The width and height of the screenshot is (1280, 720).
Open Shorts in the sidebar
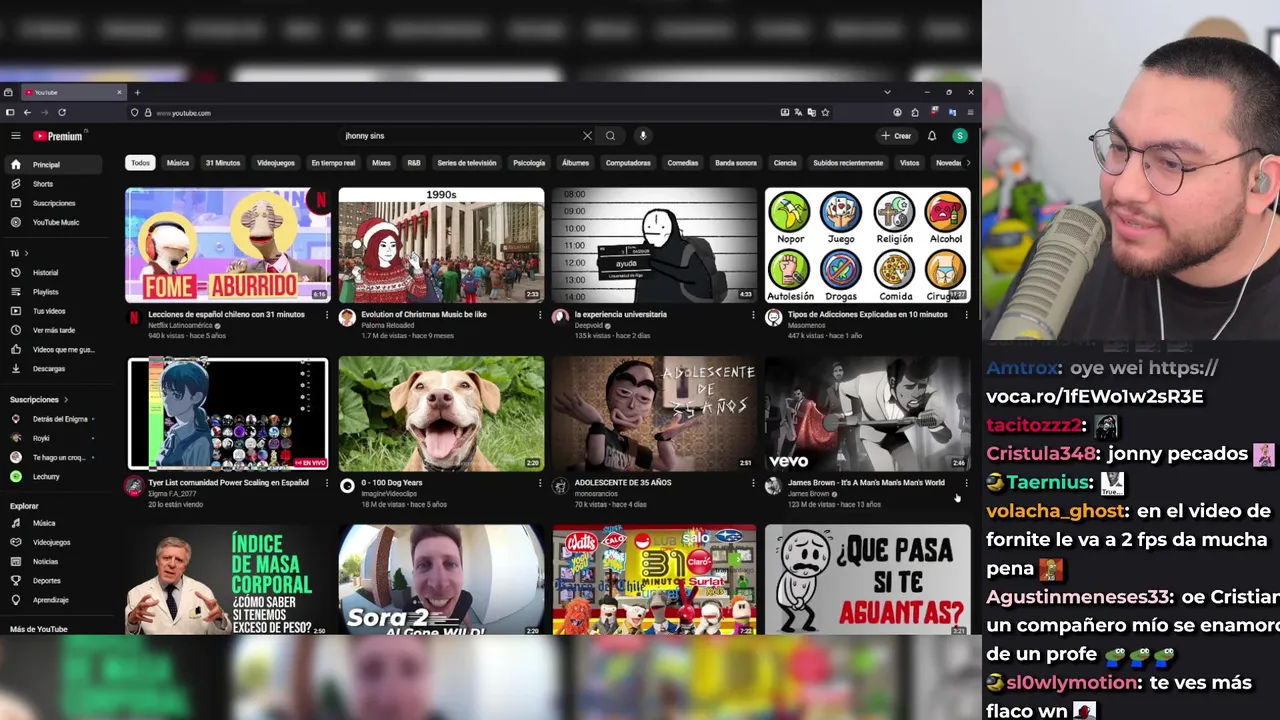(x=52, y=184)
